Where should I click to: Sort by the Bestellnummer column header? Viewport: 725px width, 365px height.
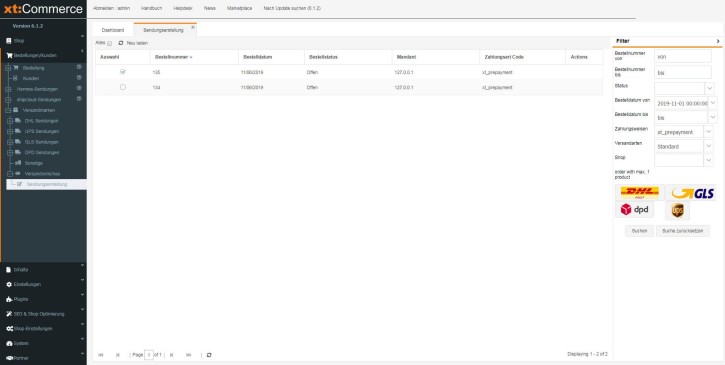pos(194,57)
